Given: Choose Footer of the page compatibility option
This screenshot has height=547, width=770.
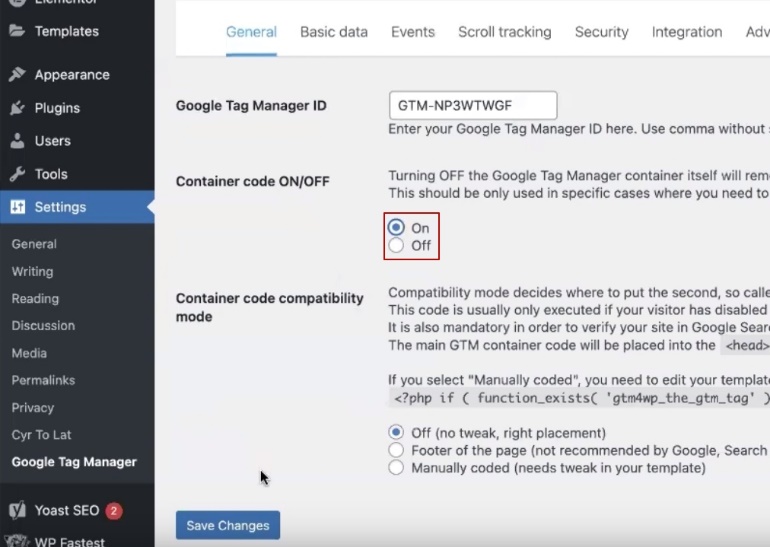Looking at the screenshot, I should coord(397,451).
